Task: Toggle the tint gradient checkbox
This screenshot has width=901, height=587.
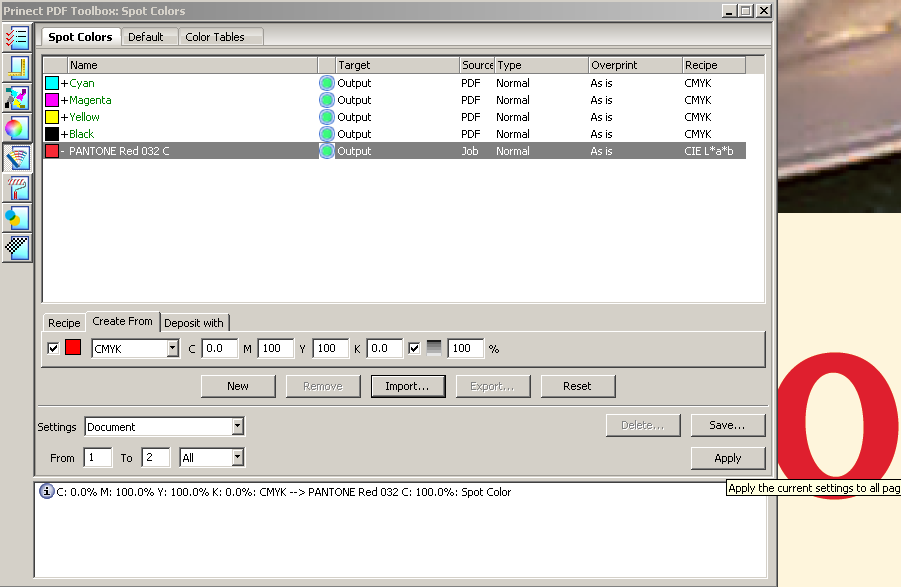Action: (x=414, y=348)
